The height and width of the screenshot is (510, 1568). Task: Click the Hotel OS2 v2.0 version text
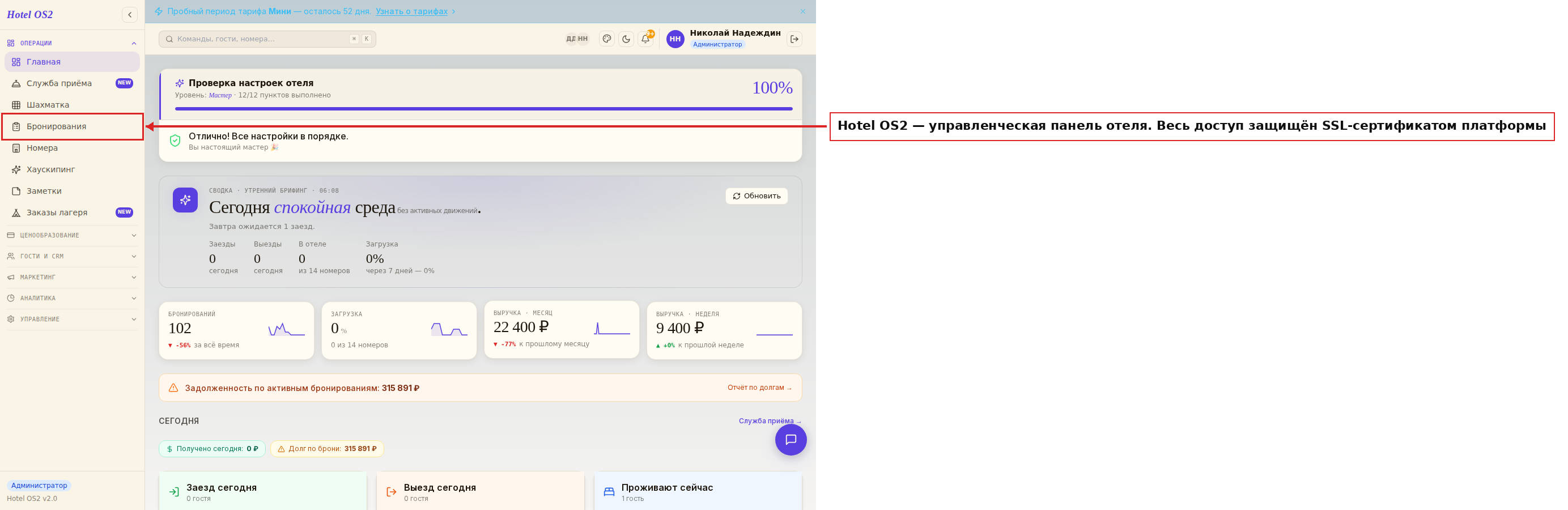tap(32, 499)
